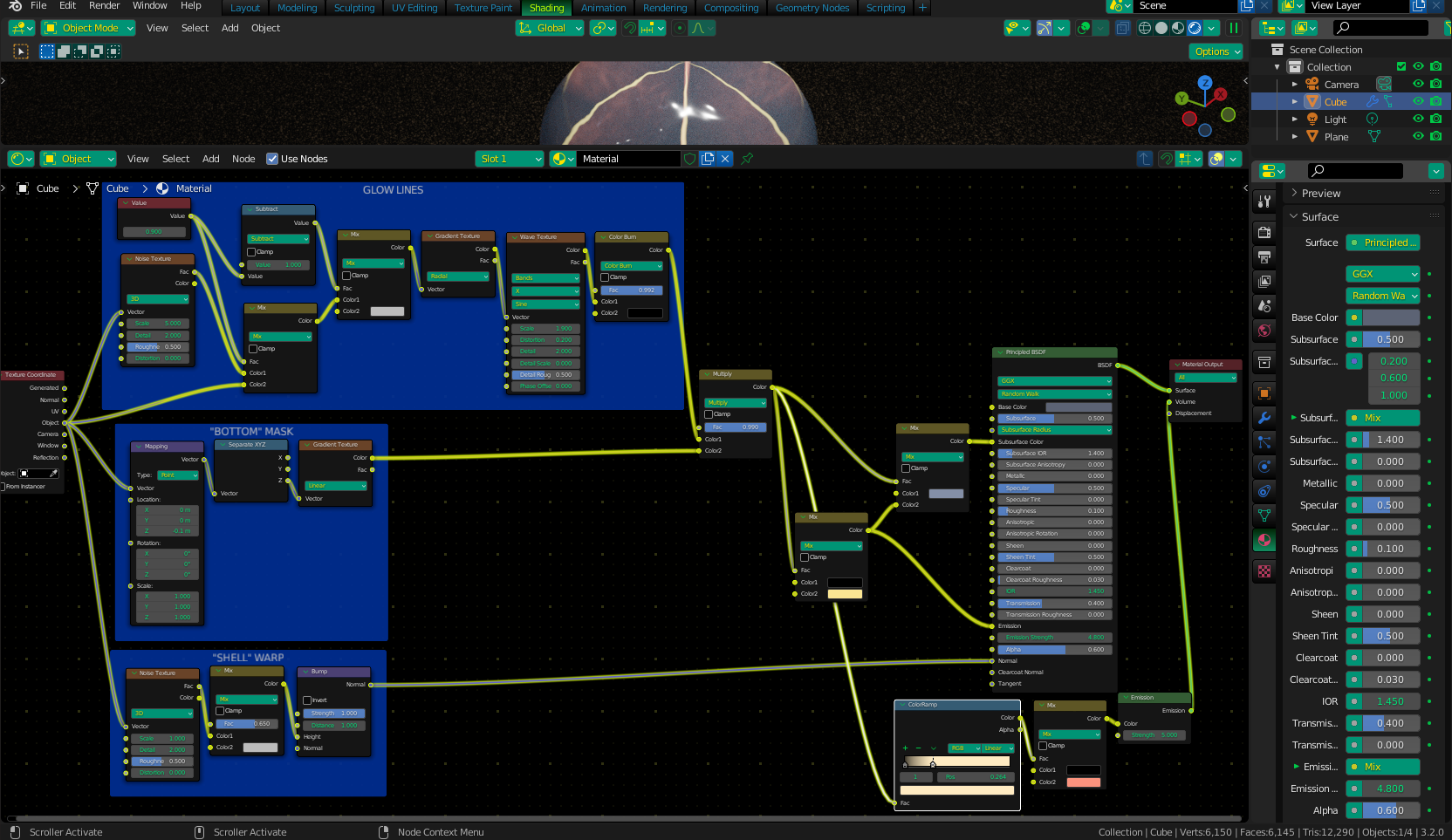Create new material copy icon
The height and width of the screenshot is (840, 1452).
[708, 159]
